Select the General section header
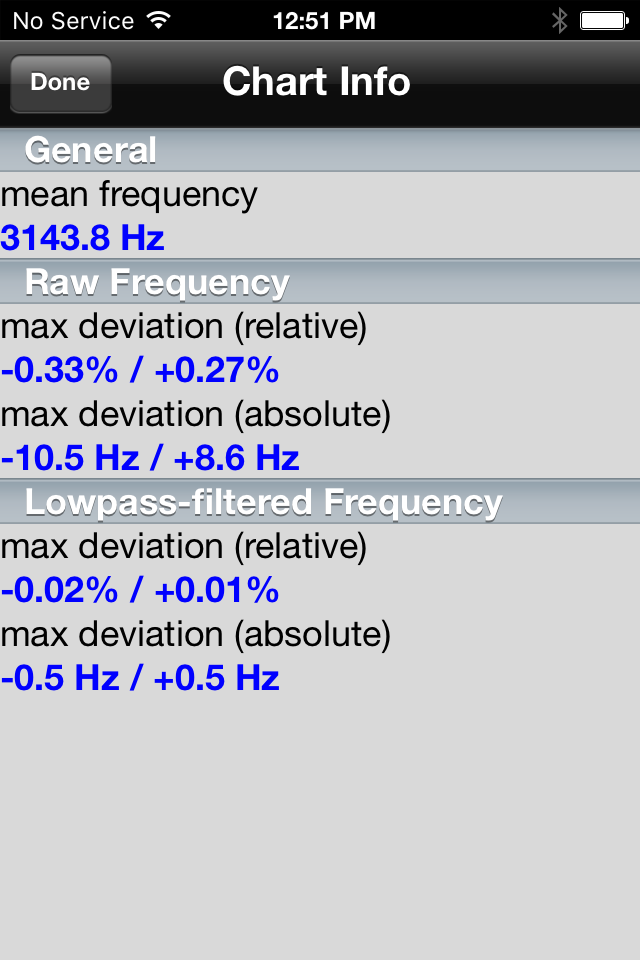 (x=320, y=150)
